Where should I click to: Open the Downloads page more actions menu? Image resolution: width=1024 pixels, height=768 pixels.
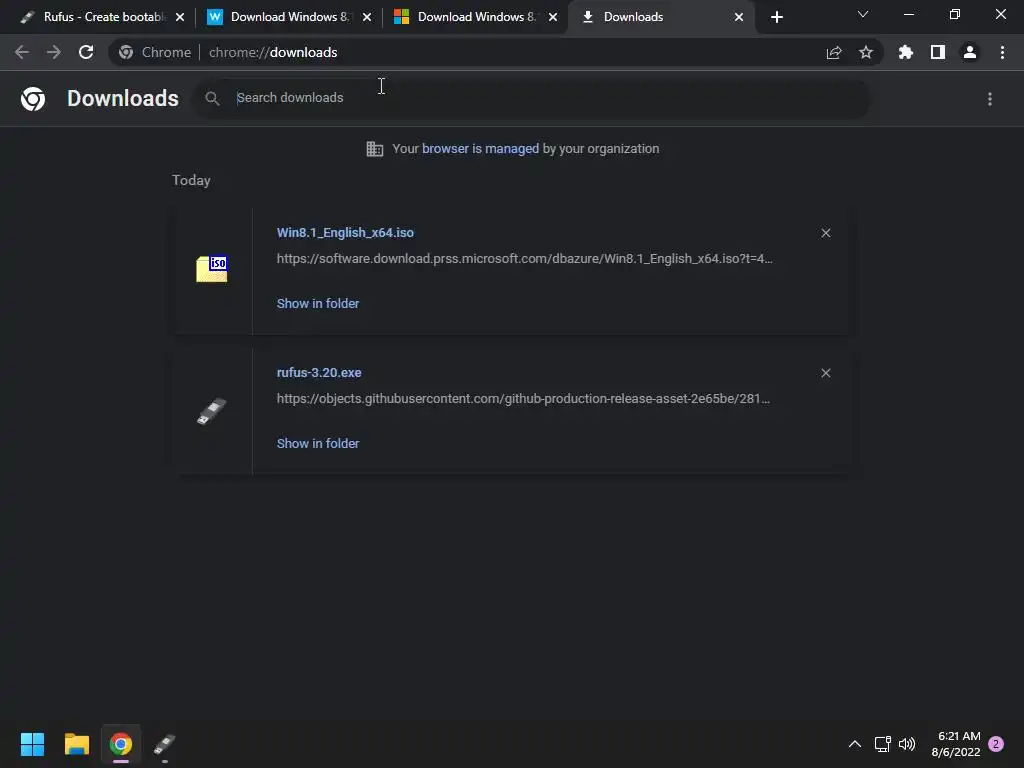pos(990,99)
